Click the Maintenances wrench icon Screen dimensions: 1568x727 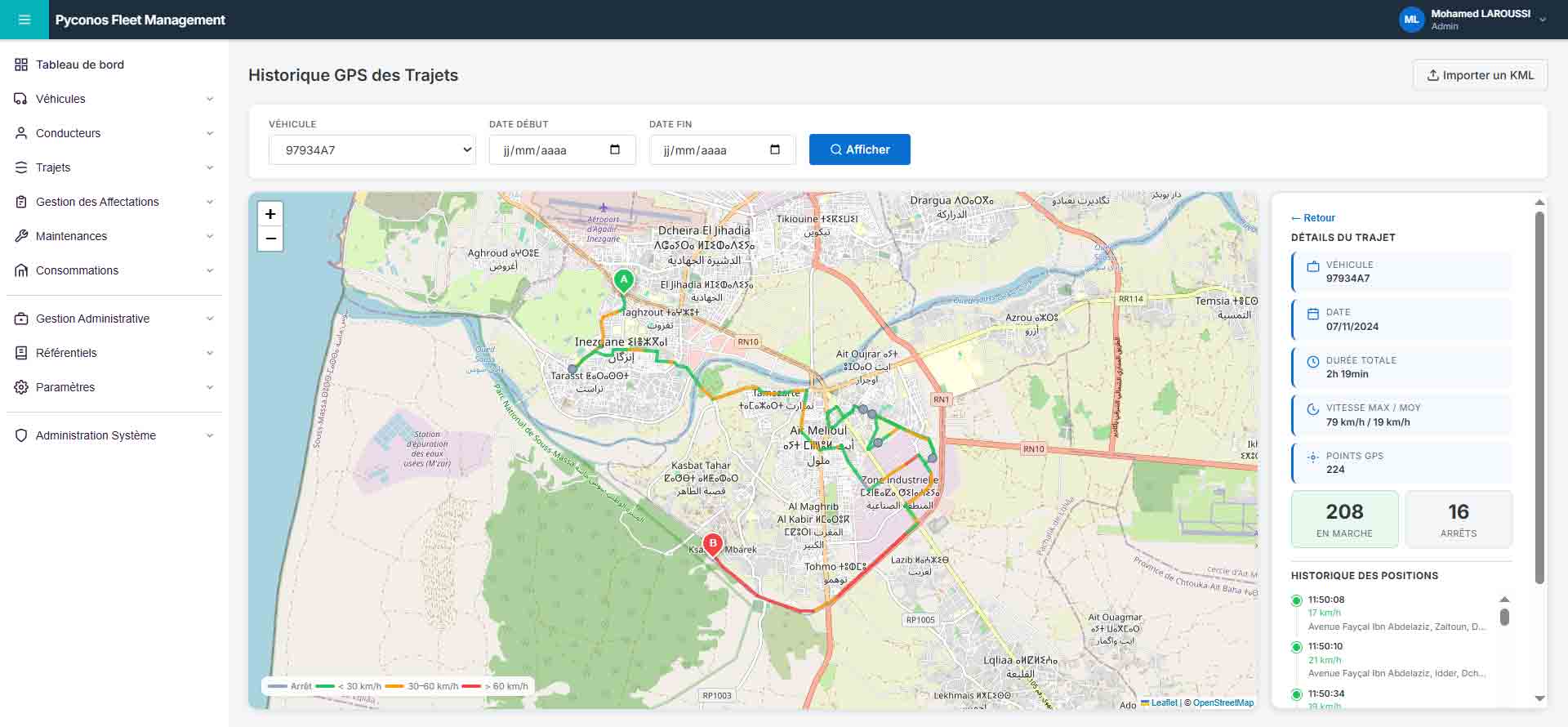[x=21, y=236]
